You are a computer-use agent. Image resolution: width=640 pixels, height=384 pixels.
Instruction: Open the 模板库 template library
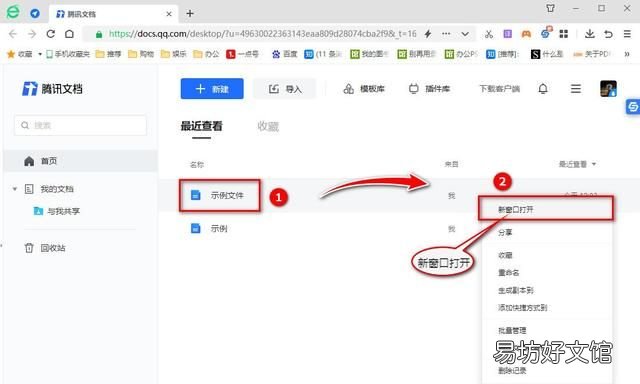point(364,89)
